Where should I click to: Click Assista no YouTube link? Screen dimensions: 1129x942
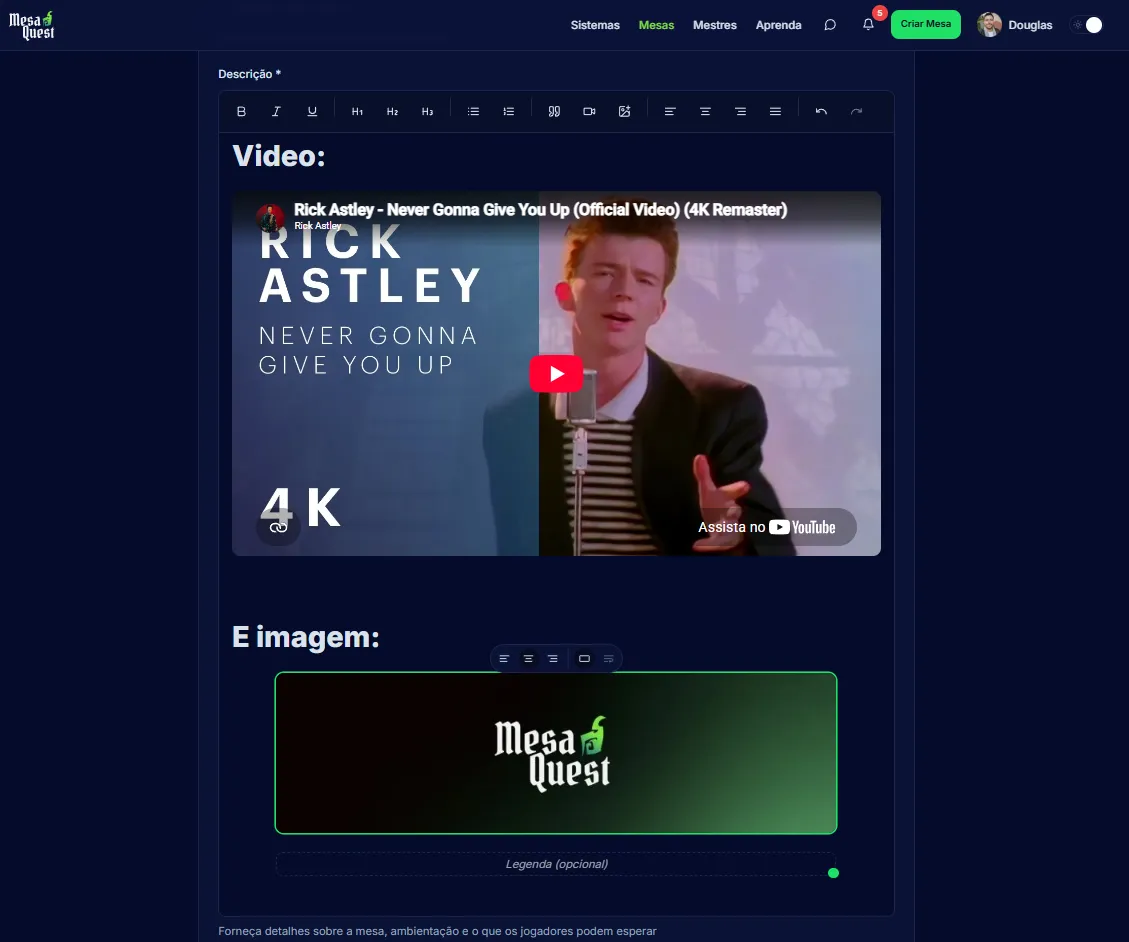pyautogui.click(x=767, y=527)
